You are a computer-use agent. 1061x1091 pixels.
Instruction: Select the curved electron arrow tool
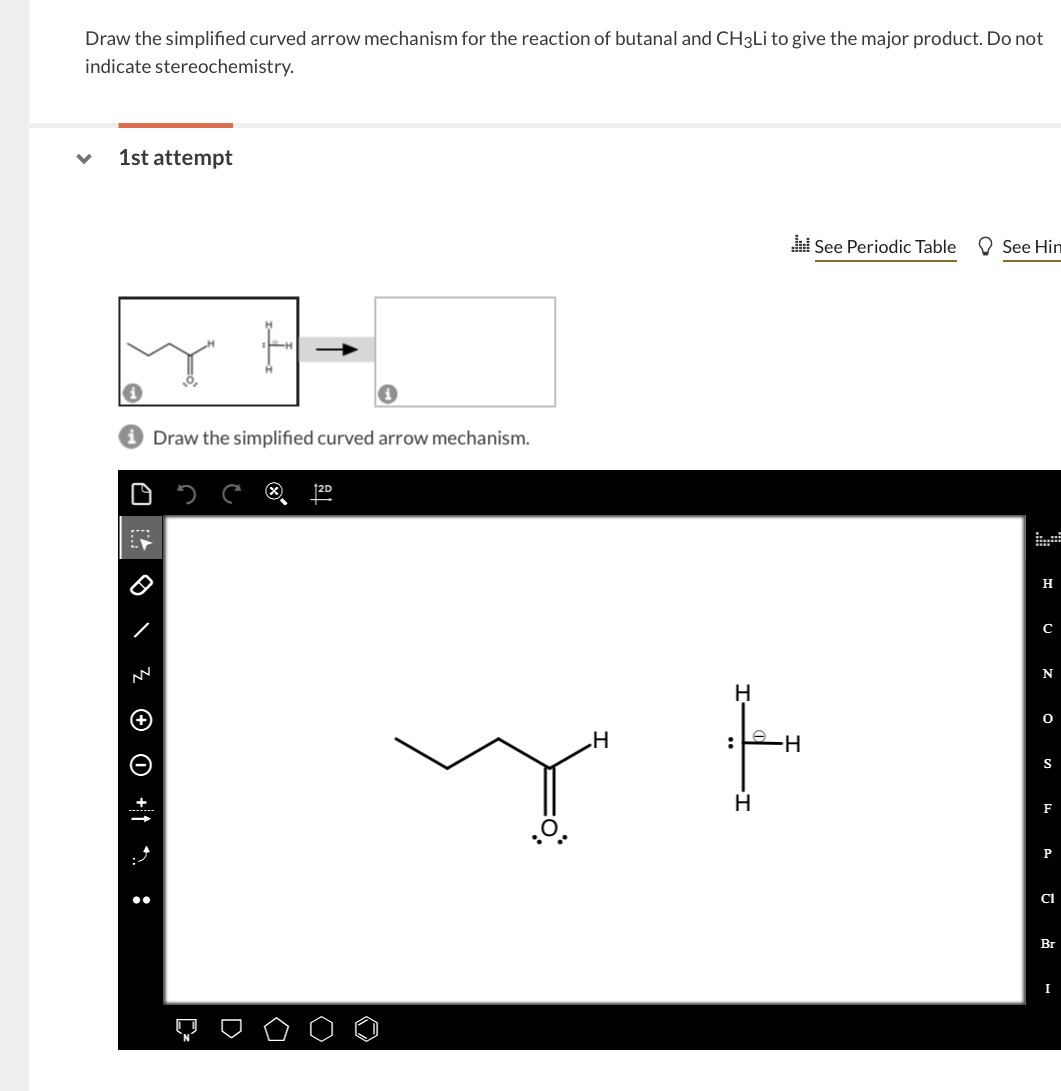[141, 855]
